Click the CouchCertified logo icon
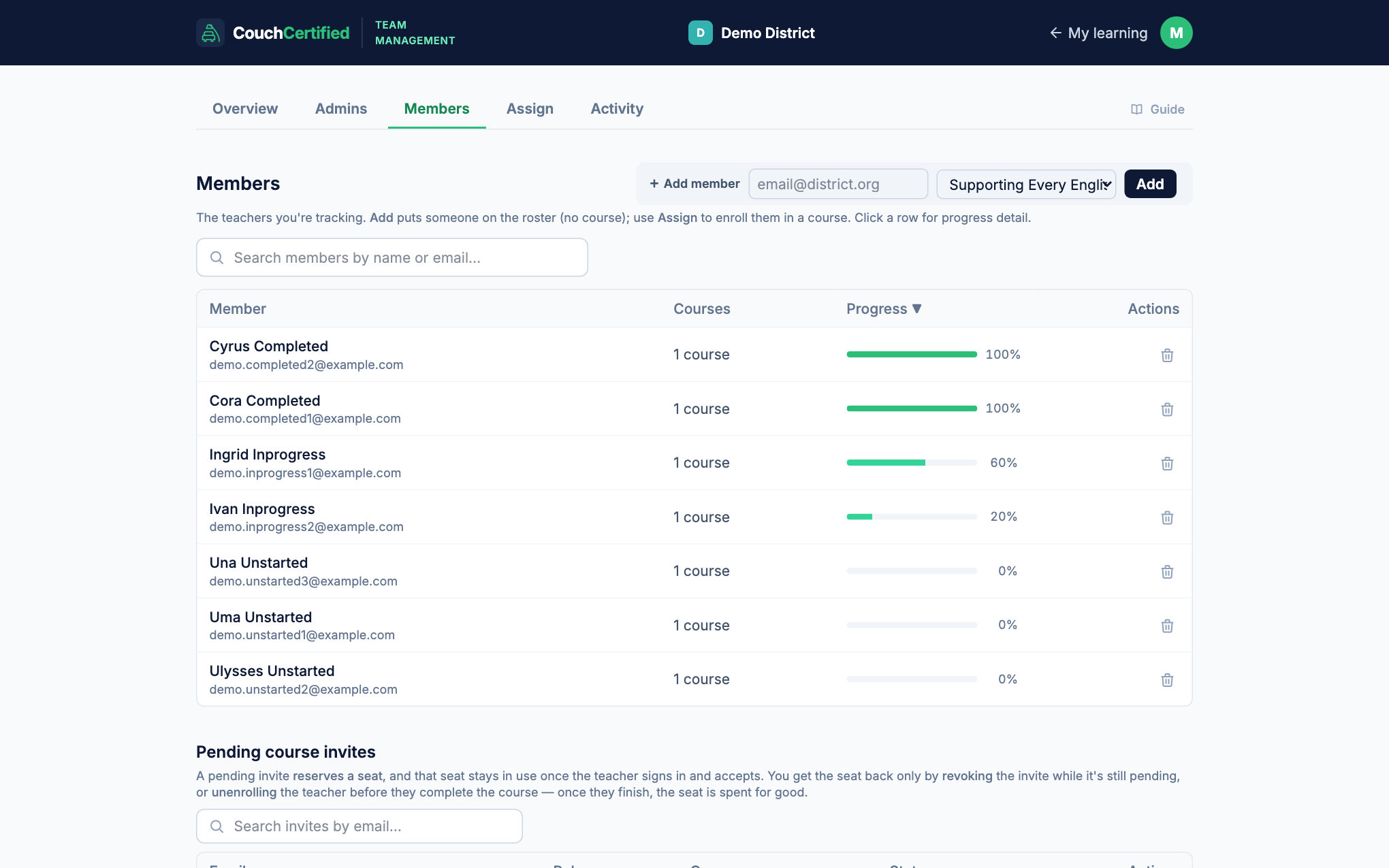The height and width of the screenshot is (868, 1389). pyautogui.click(x=210, y=33)
